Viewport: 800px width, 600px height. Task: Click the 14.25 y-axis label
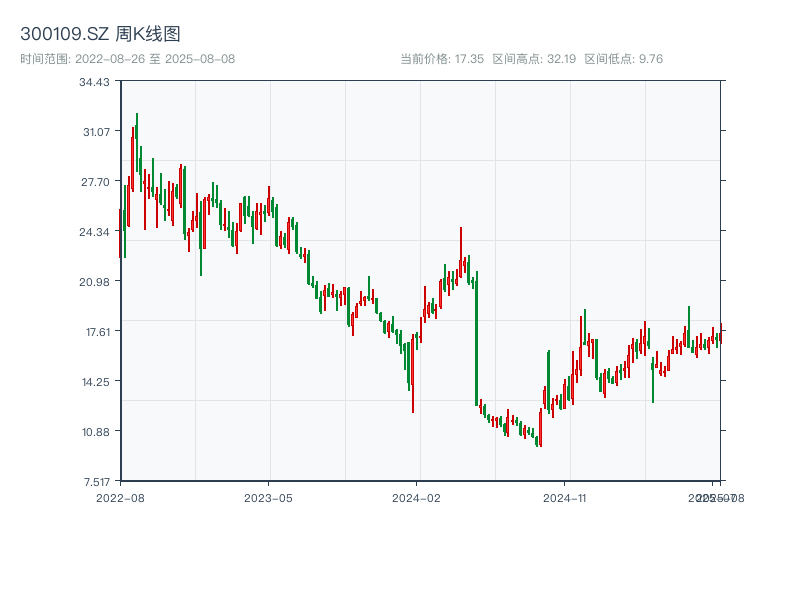coord(95,382)
